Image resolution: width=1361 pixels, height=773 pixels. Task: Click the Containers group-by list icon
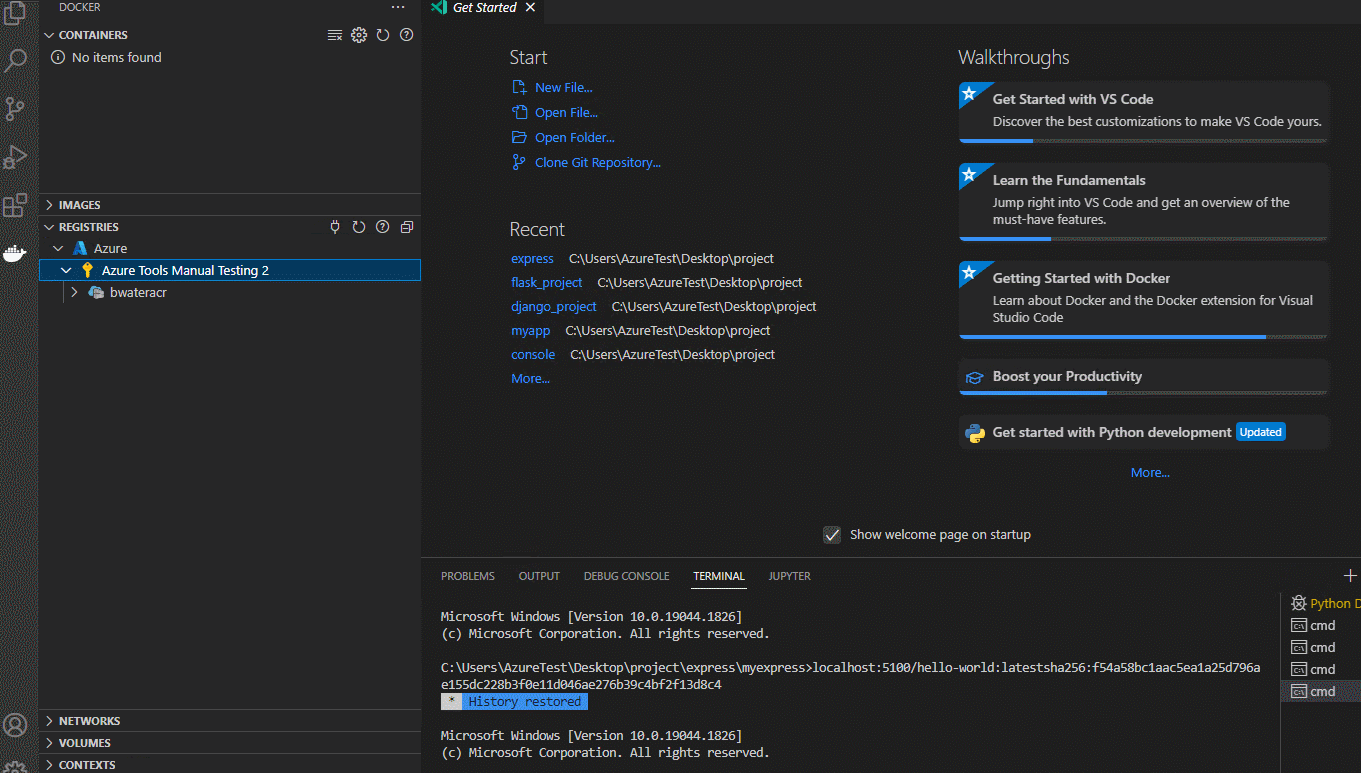click(x=335, y=35)
